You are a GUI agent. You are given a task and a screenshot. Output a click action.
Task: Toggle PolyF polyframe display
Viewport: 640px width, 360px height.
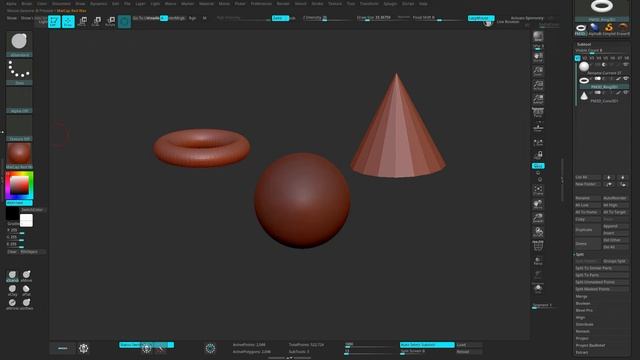538,246
